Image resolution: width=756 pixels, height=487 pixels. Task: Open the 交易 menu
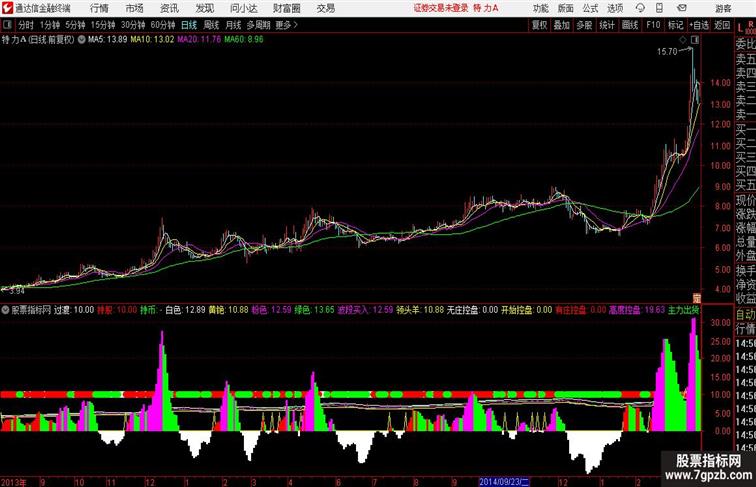[x=326, y=8]
